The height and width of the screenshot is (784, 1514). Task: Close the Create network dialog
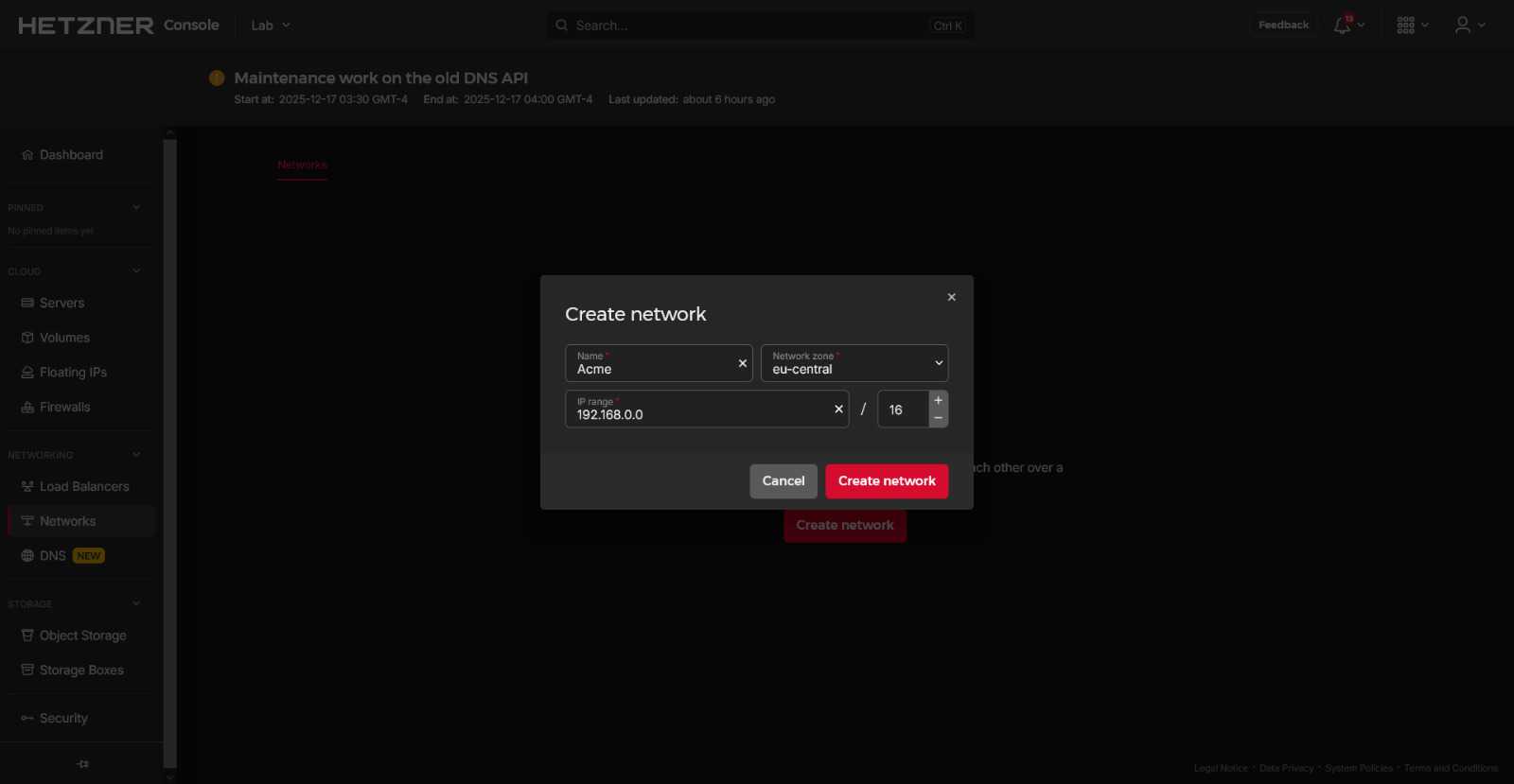point(951,297)
